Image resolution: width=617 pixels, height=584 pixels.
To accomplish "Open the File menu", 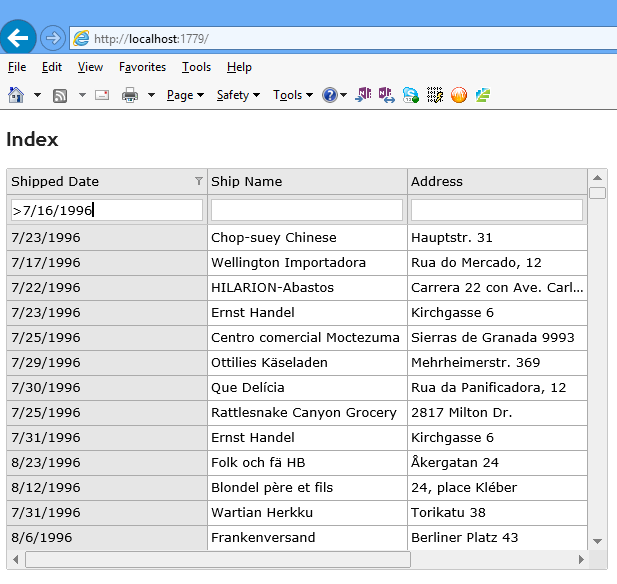I will pos(17,67).
